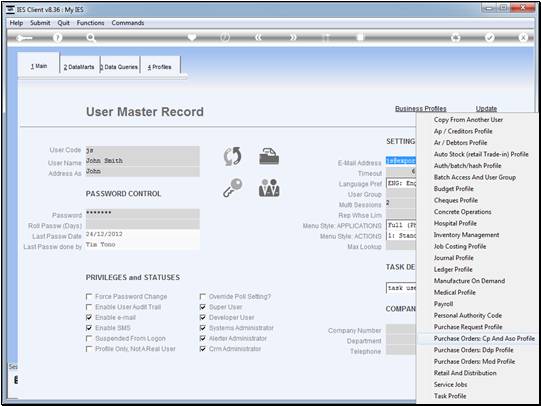This screenshot has height=406, width=541.
Task: Uncheck the Super User checkbox
Action: tap(203, 307)
